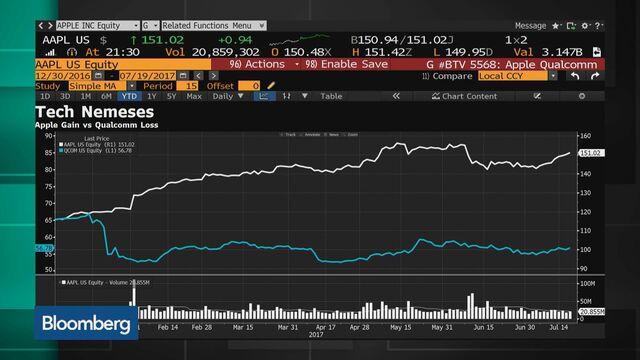Toggle the AAPL Volume legend checkbox

(x=64, y=282)
